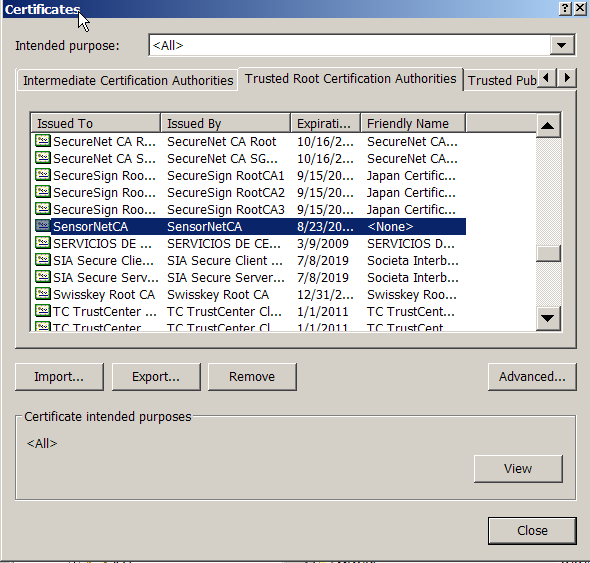Image resolution: width=590 pixels, height=563 pixels.
Task: Switch to Intermediate Certification Authorities tab
Action: 128,81
